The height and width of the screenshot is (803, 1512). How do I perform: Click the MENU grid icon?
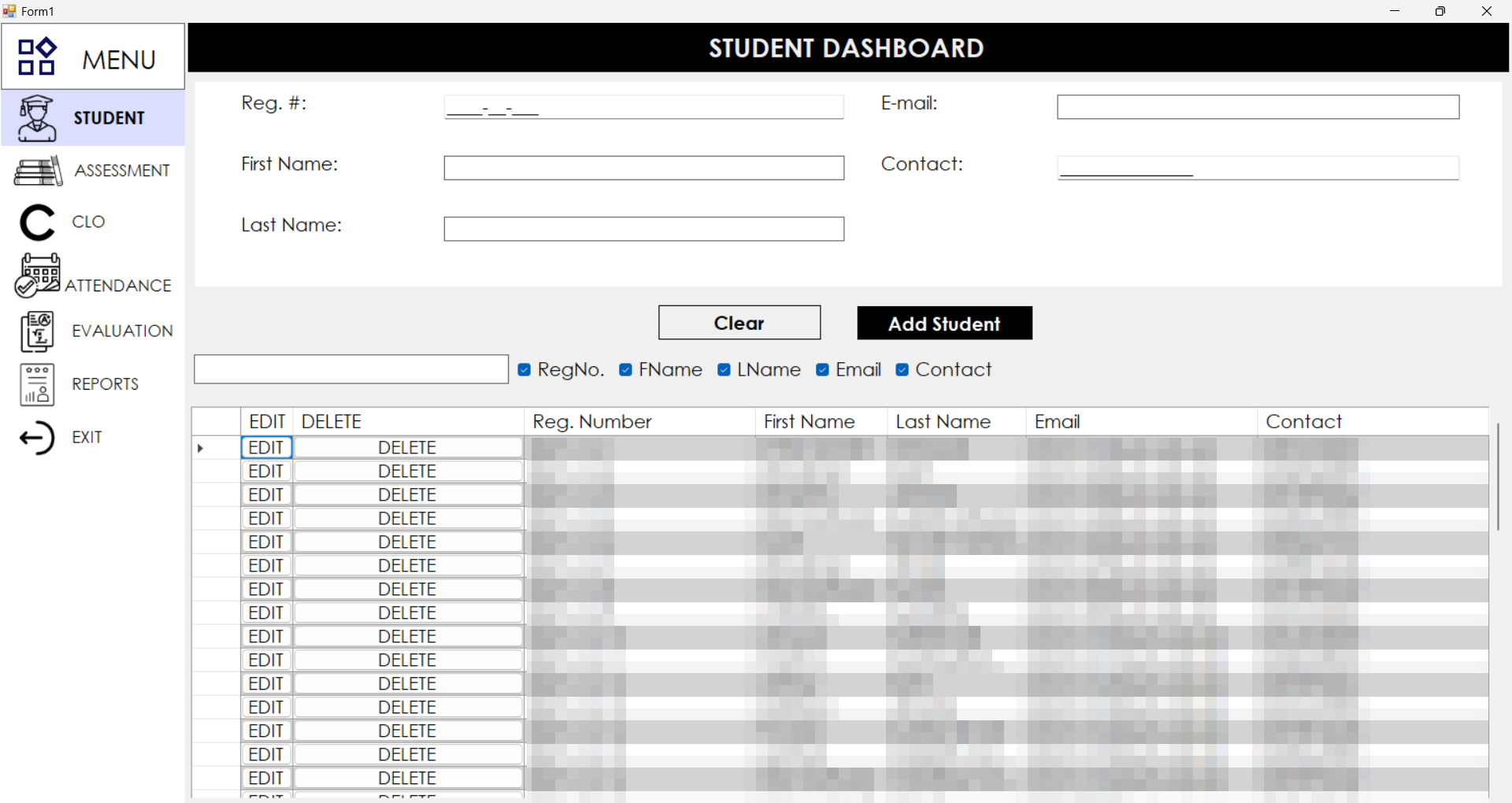[37, 57]
